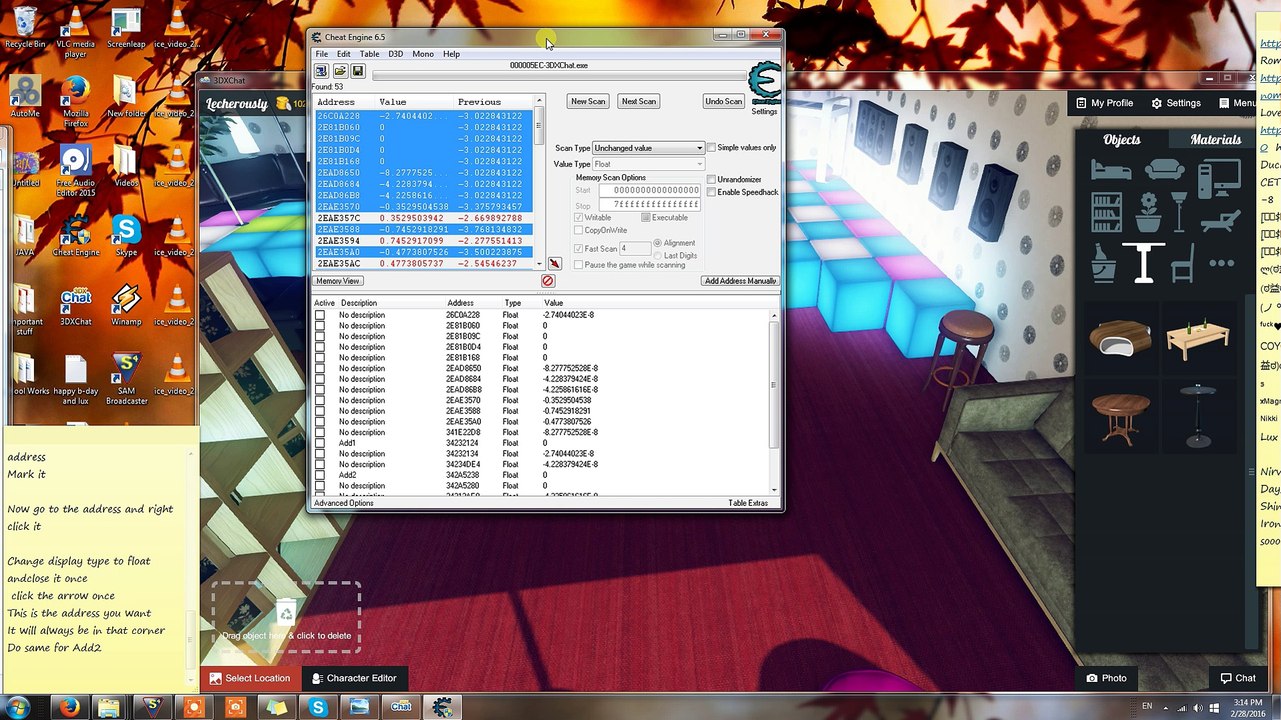Click the Next Scan button
1281x720 pixels.
[638, 101]
